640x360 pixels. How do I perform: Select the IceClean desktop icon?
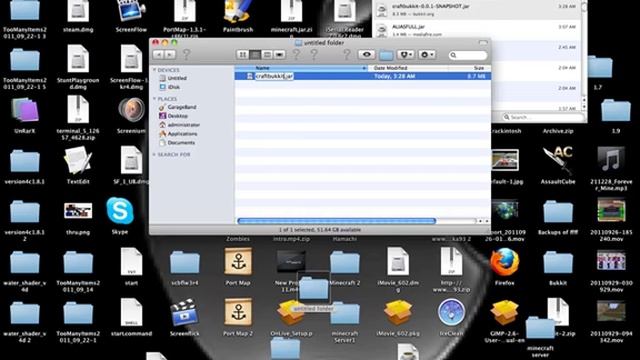(451, 313)
